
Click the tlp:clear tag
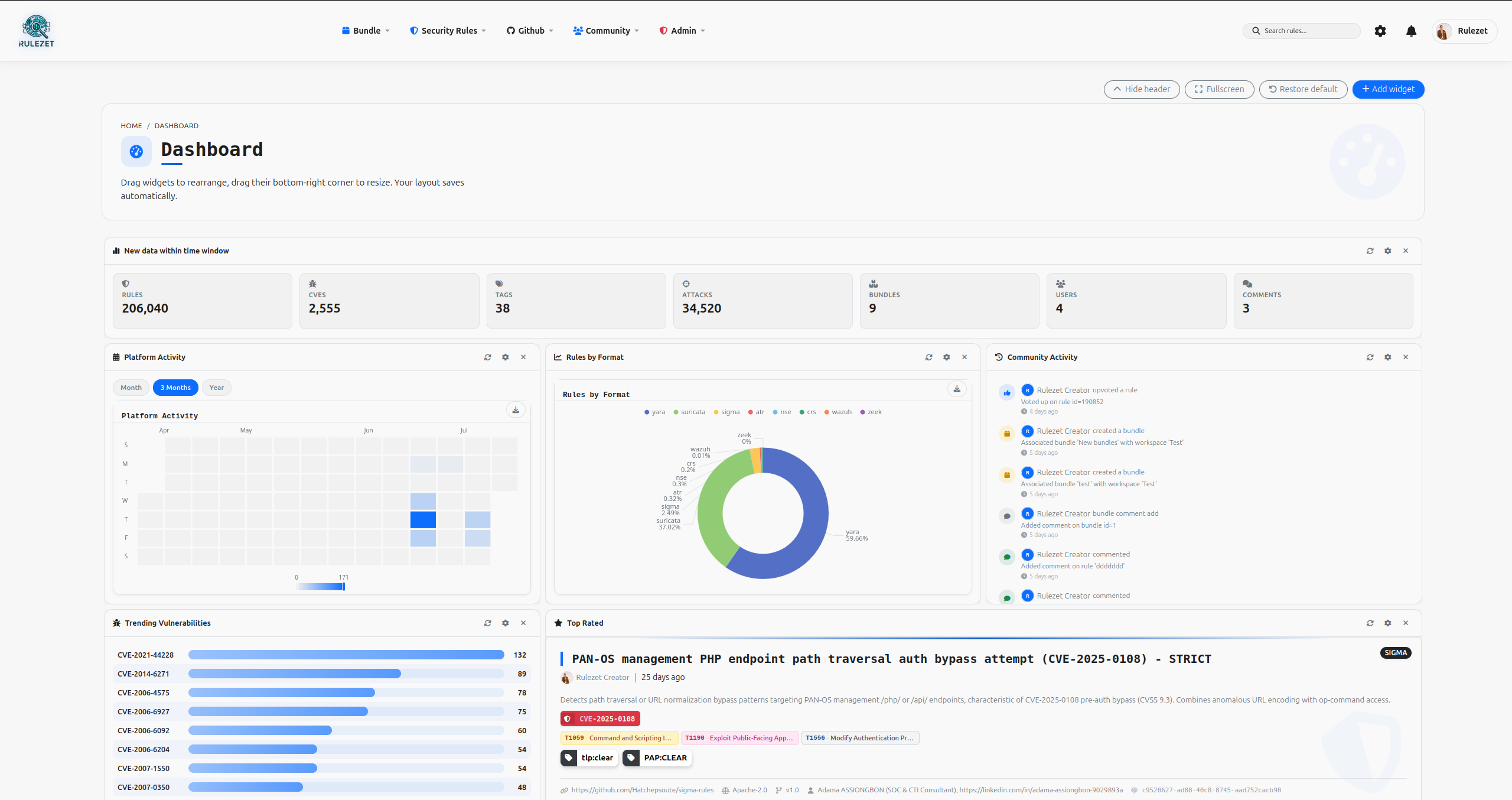[589, 758]
